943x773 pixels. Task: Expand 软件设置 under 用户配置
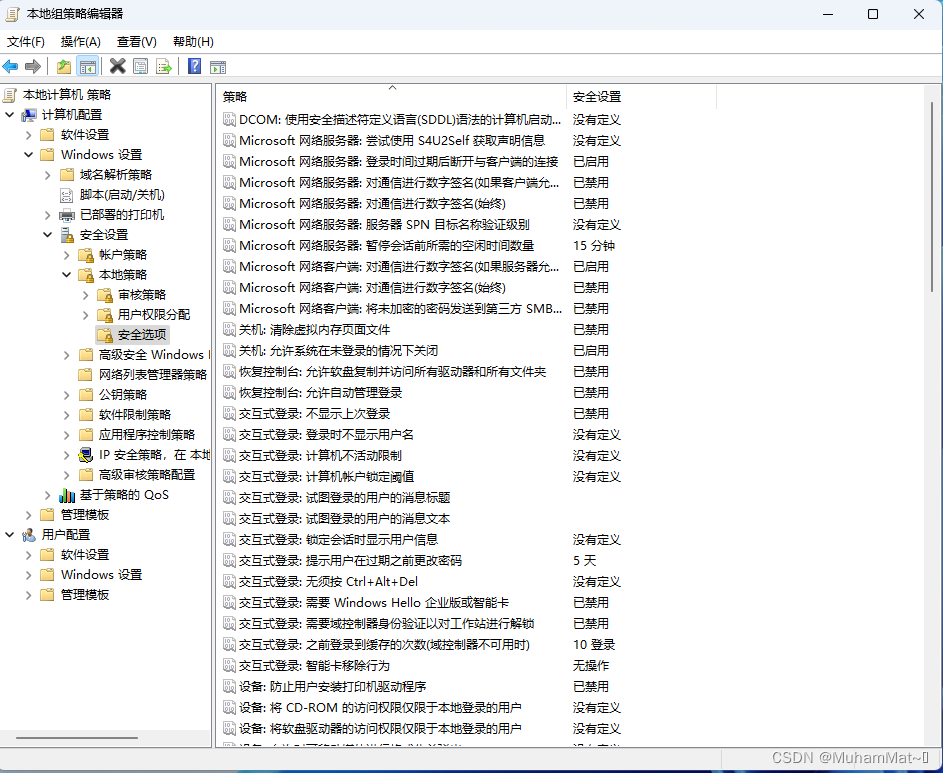(28, 555)
